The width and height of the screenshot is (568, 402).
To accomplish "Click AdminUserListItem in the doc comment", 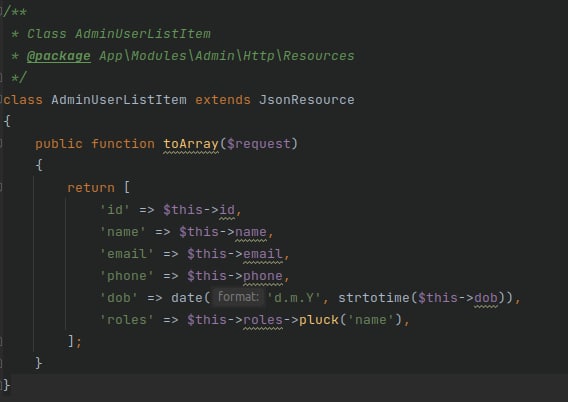I will (x=143, y=34).
